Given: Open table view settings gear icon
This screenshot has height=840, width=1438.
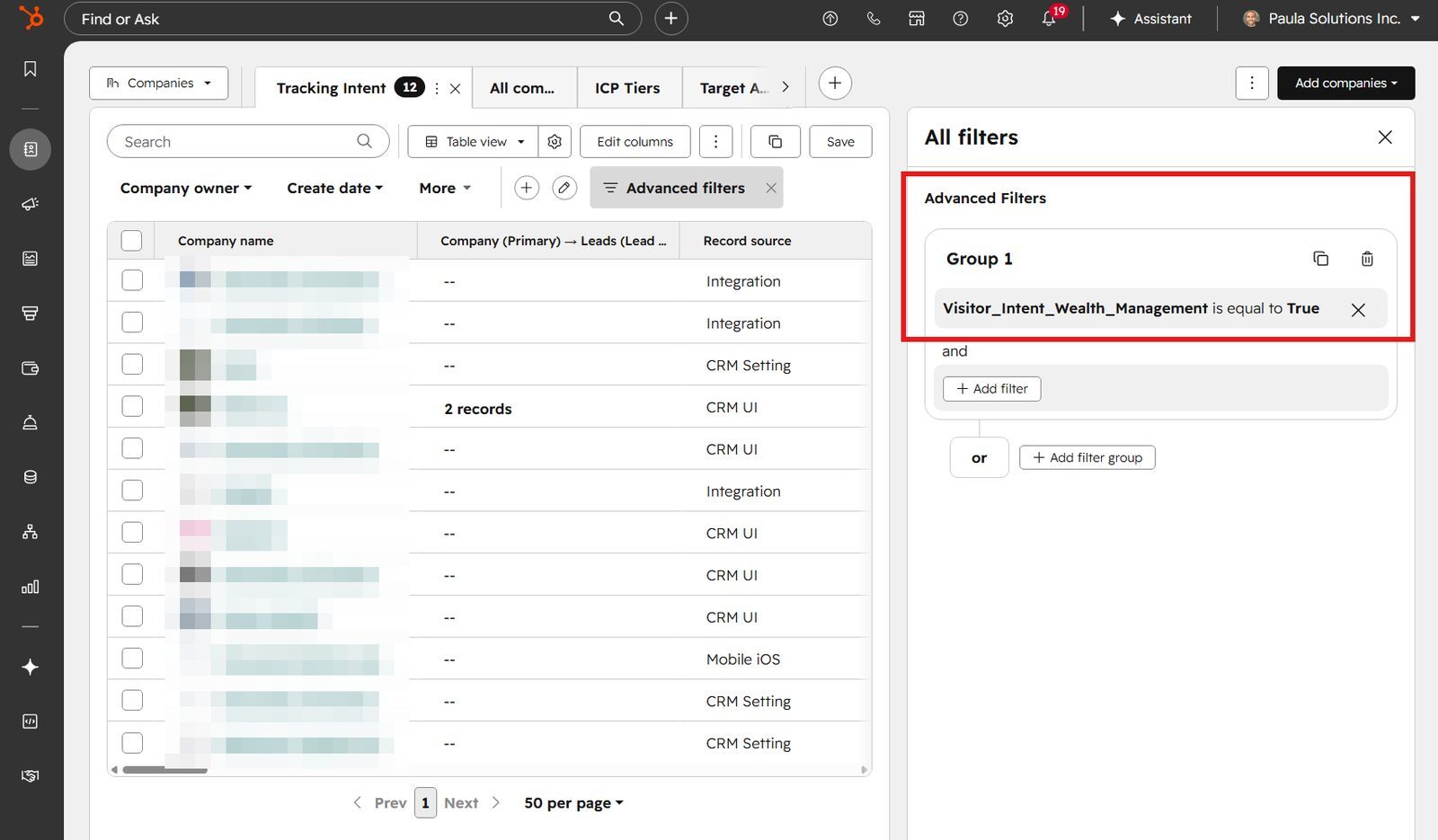Looking at the screenshot, I should coord(555,142).
